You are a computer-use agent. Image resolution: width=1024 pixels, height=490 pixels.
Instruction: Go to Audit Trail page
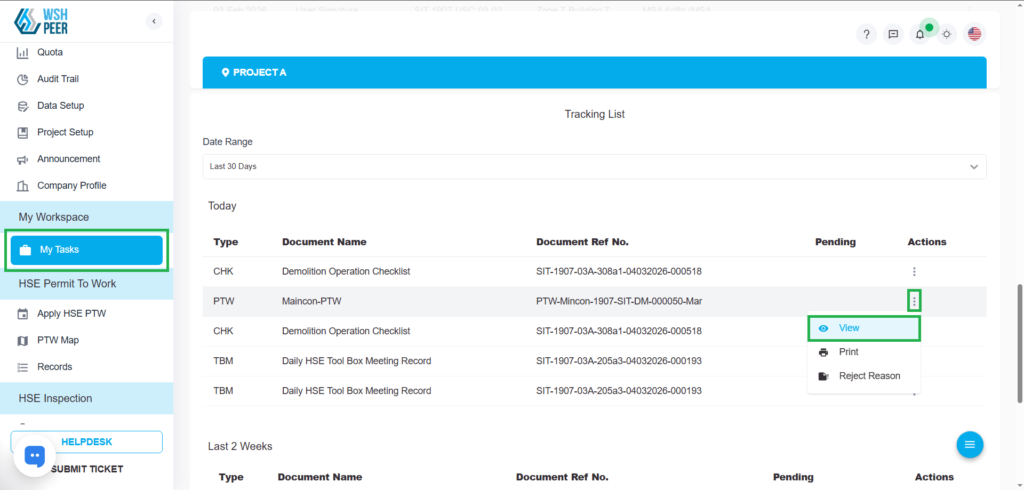click(x=57, y=79)
